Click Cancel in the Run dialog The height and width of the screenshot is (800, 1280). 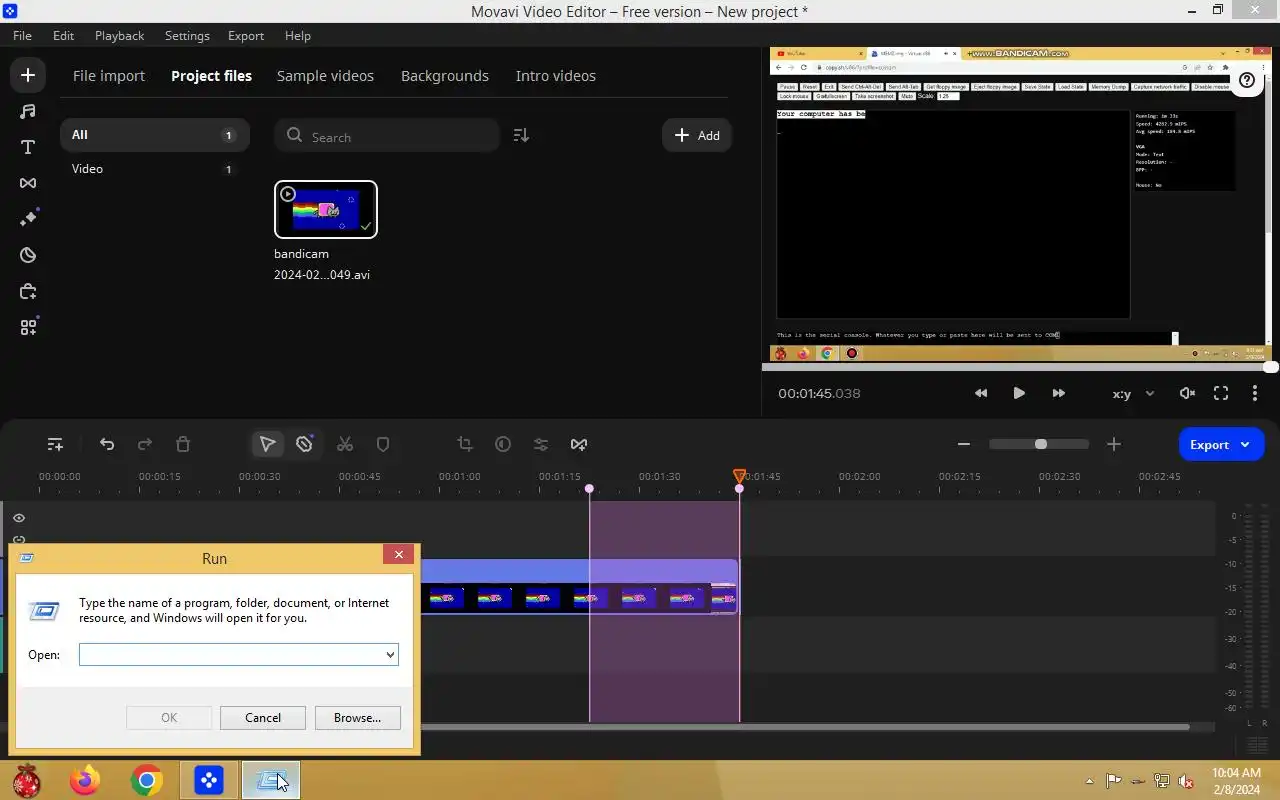(263, 718)
